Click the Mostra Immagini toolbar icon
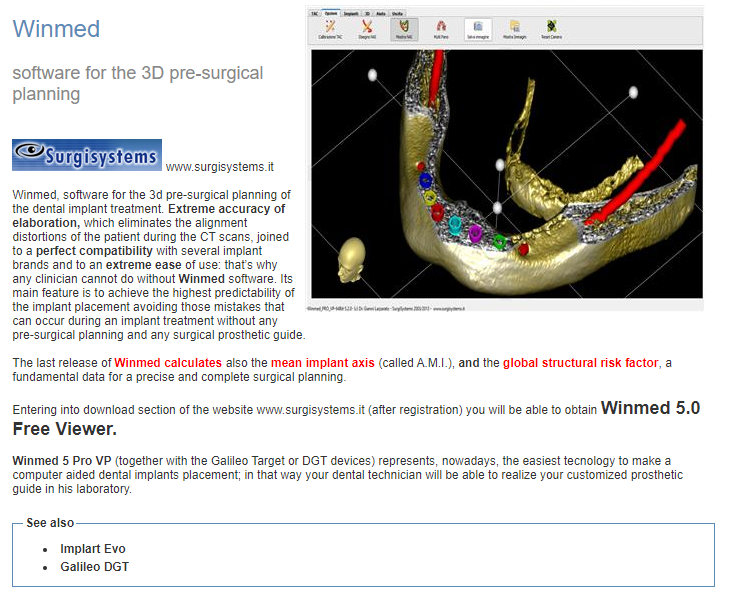The height and width of the screenshot is (599, 729). click(x=515, y=30)
